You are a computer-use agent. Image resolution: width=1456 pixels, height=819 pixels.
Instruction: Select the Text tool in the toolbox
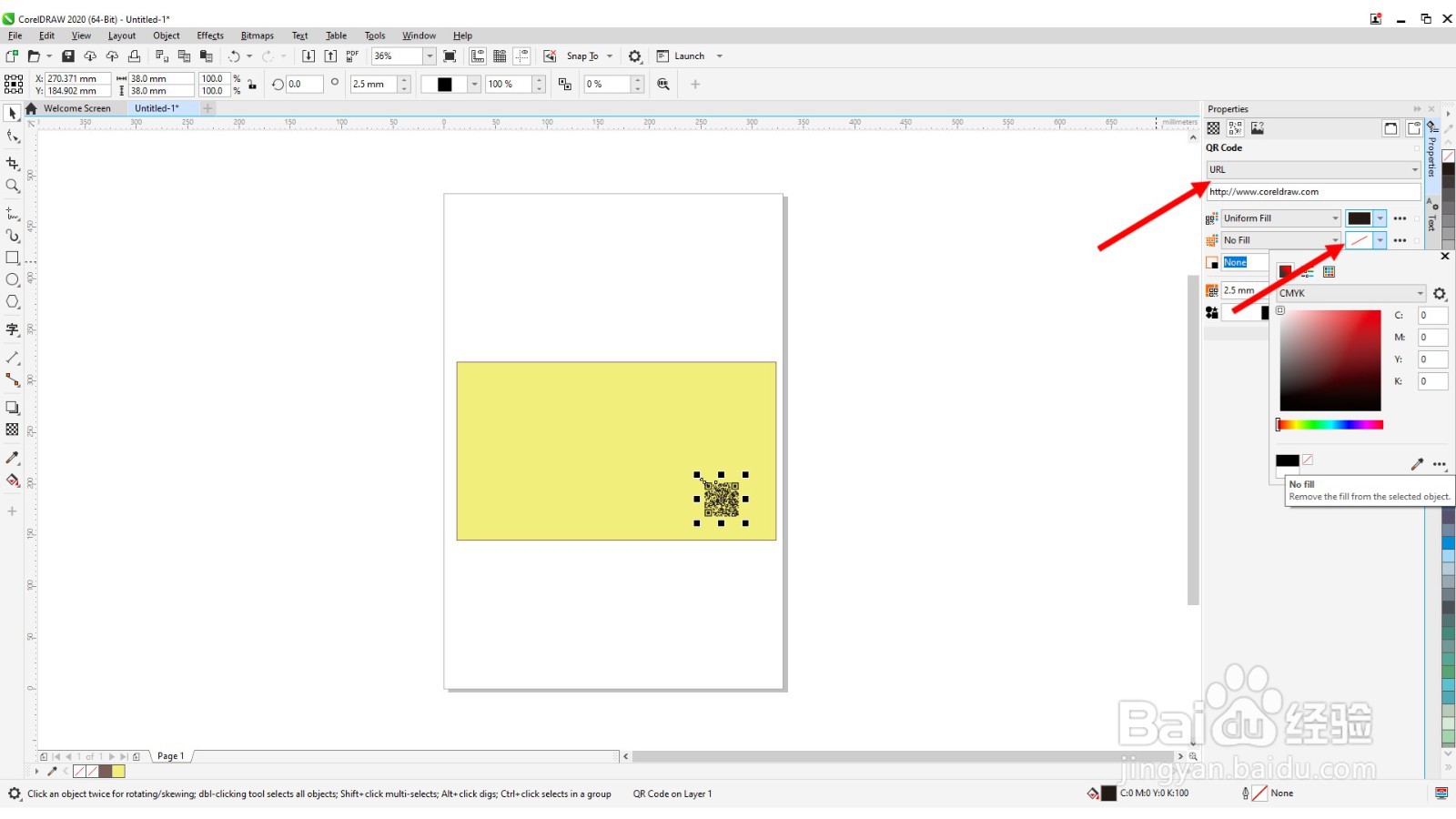tap(13, 329)
